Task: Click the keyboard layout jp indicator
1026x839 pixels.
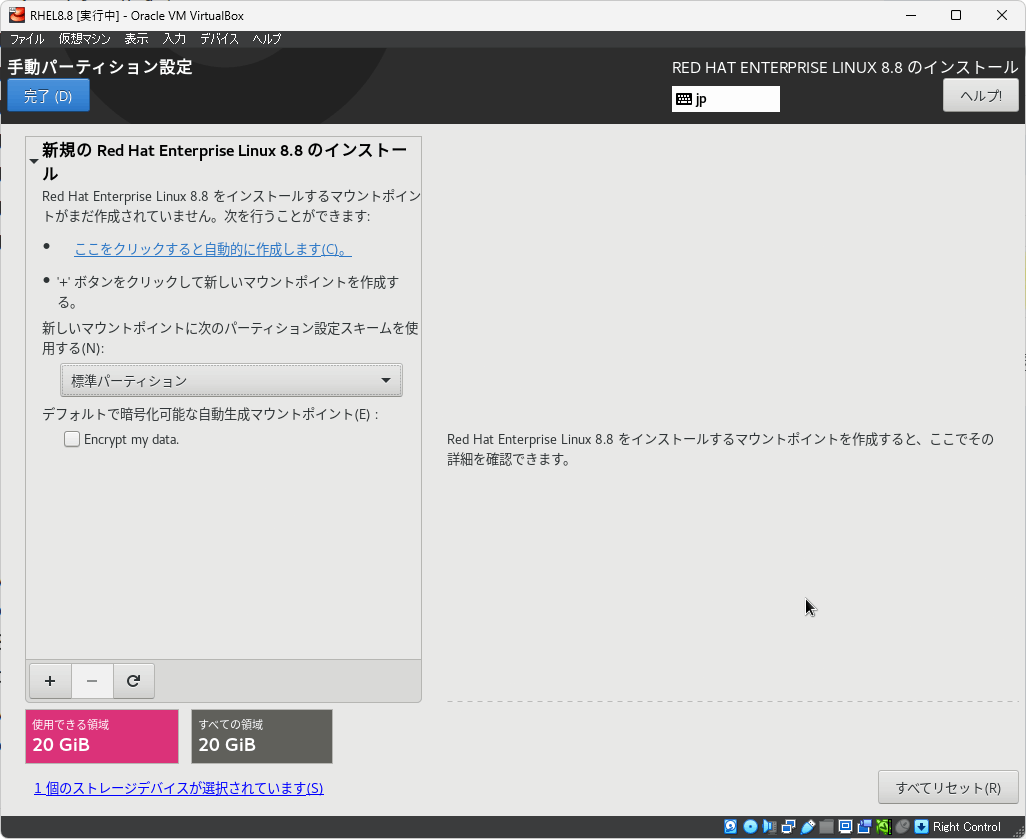Action: 725,99
